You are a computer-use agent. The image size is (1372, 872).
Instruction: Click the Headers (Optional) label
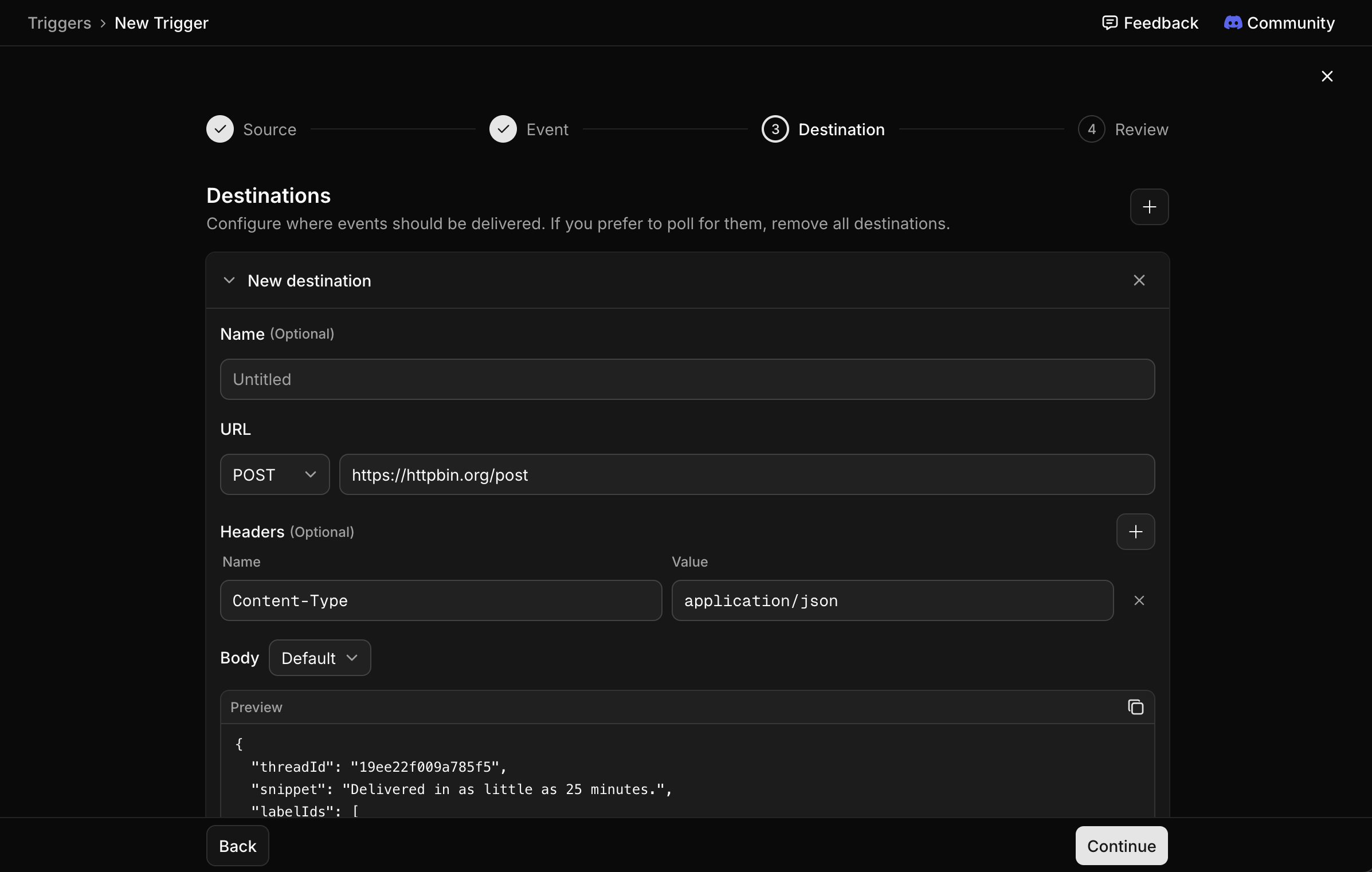(x=287, y=532)
